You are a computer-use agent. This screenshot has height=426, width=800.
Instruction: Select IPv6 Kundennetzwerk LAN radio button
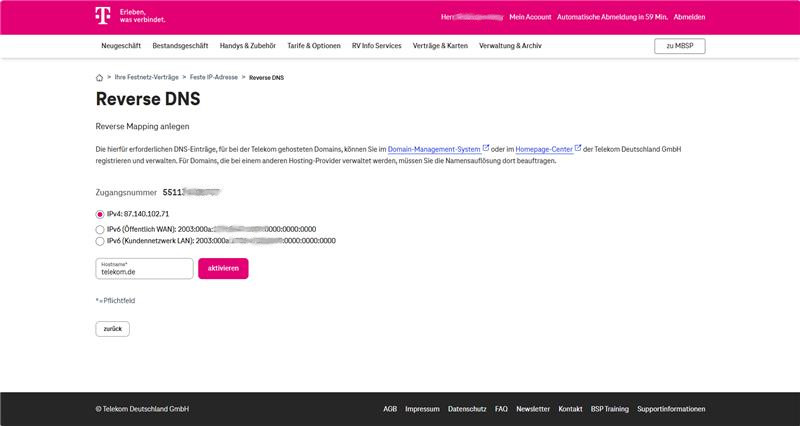[100, 241]
